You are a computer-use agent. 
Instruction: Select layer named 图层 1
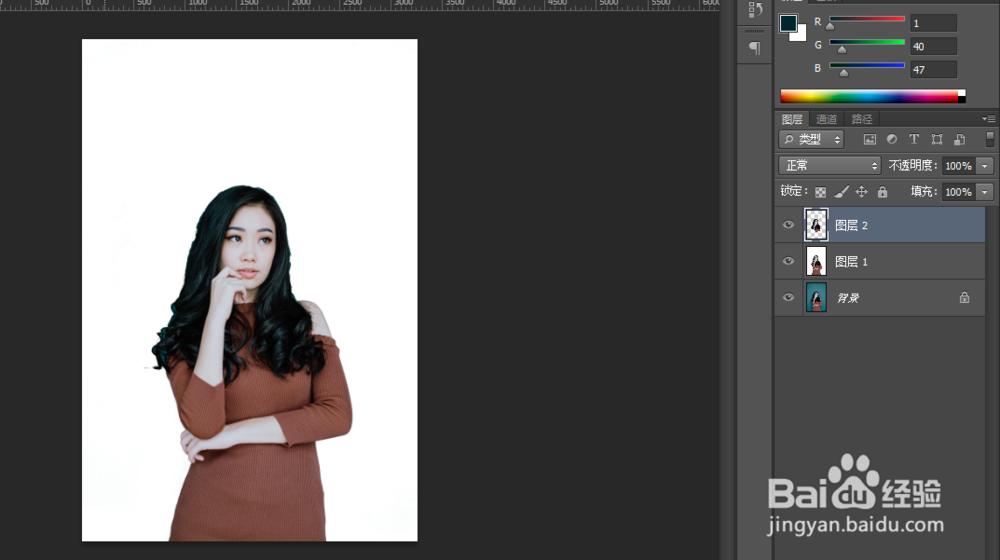851,262
